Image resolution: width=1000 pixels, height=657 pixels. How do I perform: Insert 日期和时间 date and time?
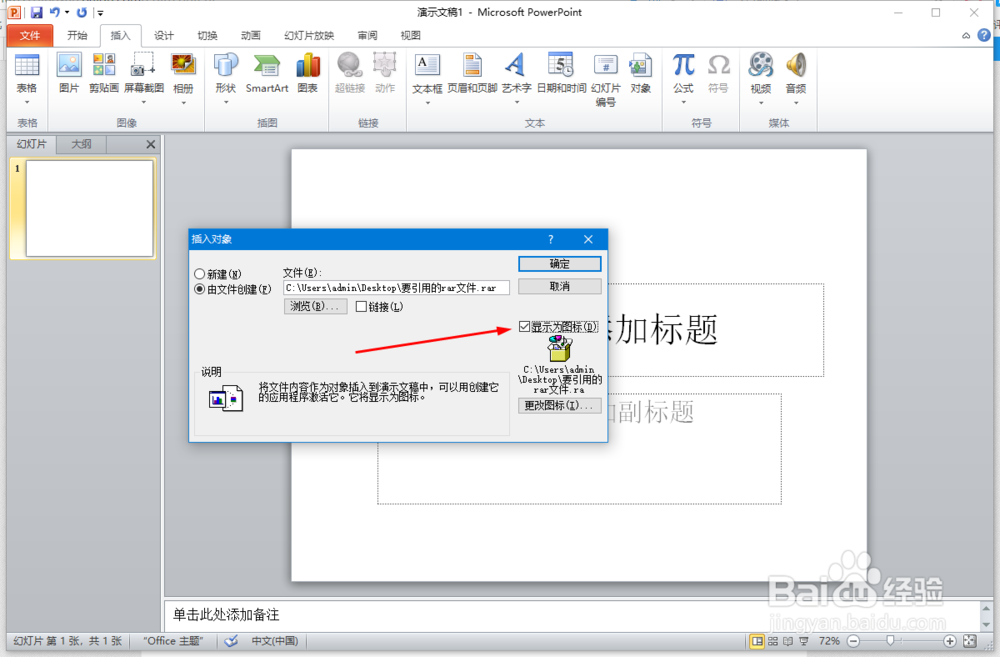[561, 65]
